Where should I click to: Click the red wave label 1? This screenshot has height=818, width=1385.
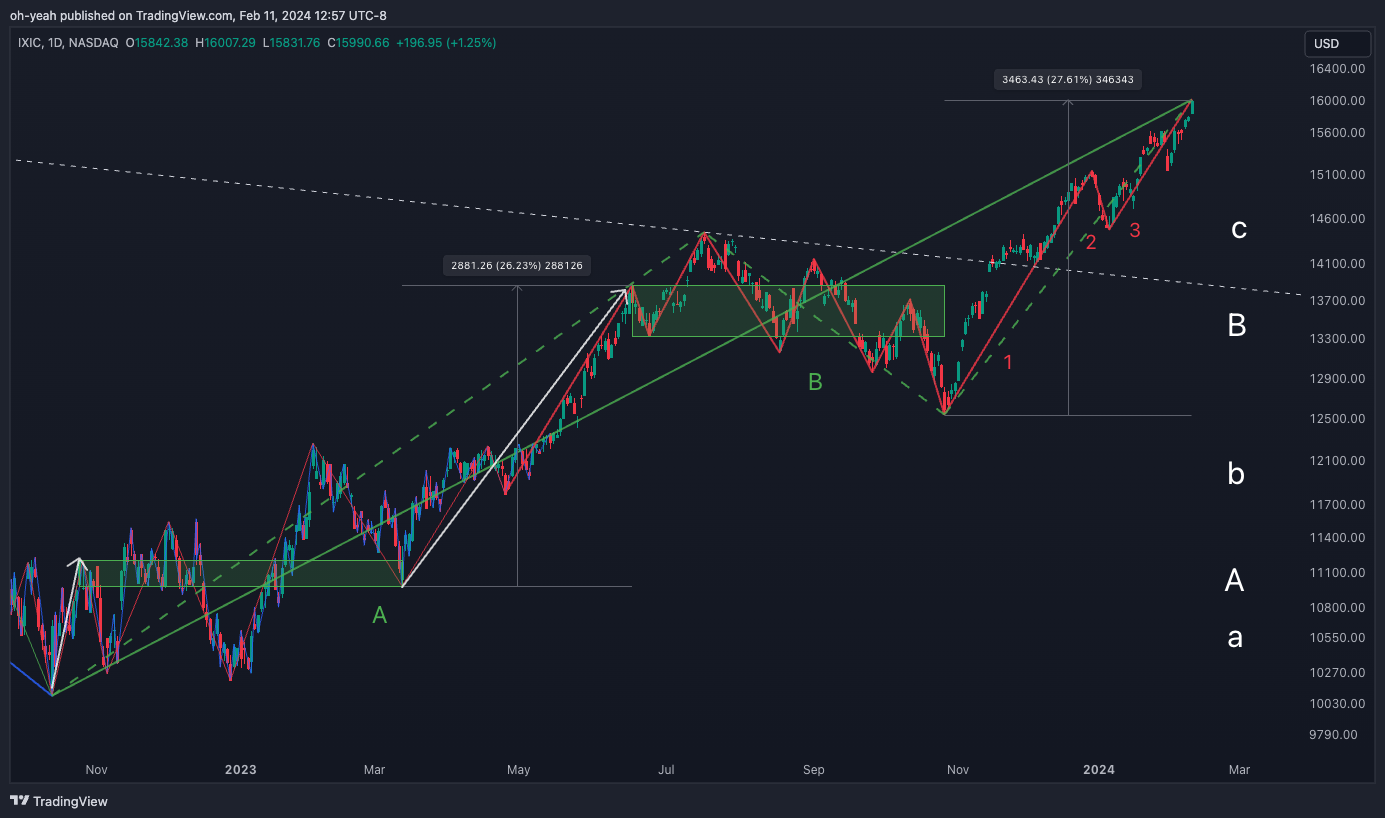pos(1008,362)
